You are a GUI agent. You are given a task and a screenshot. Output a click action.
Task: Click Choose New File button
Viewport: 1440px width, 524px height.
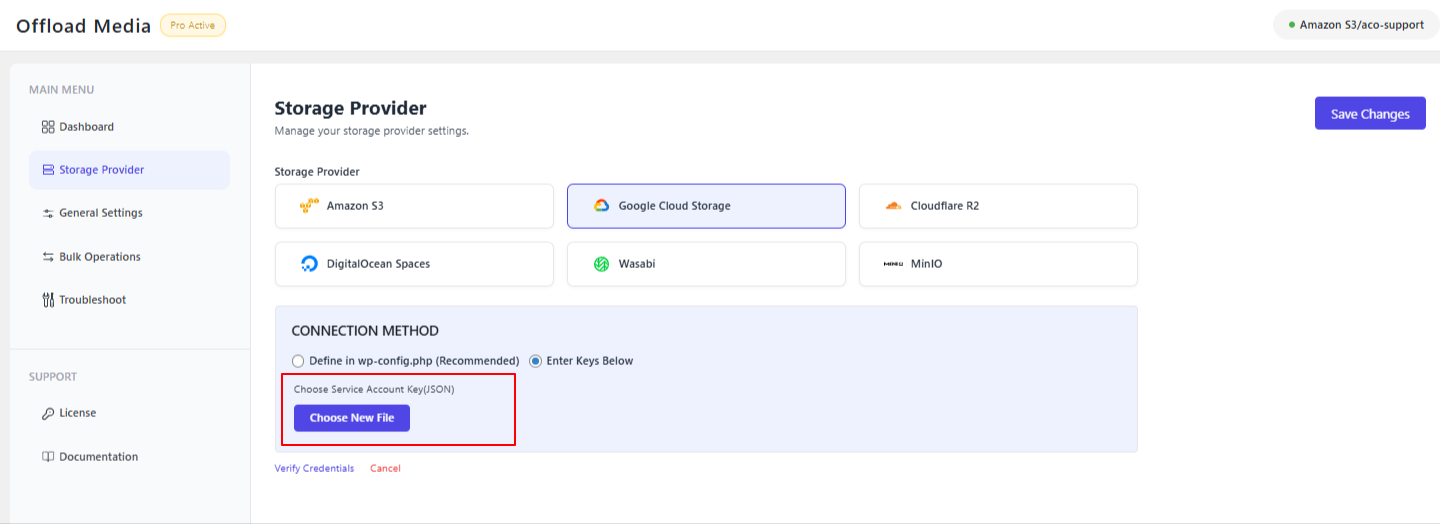point(352,418)
